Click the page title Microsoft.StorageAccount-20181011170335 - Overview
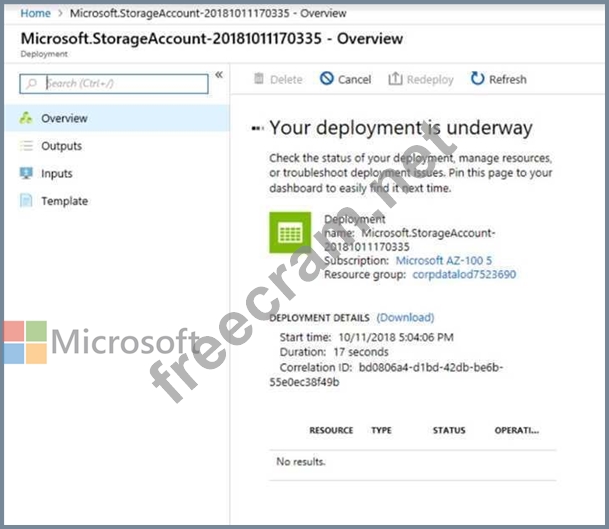 212,38
